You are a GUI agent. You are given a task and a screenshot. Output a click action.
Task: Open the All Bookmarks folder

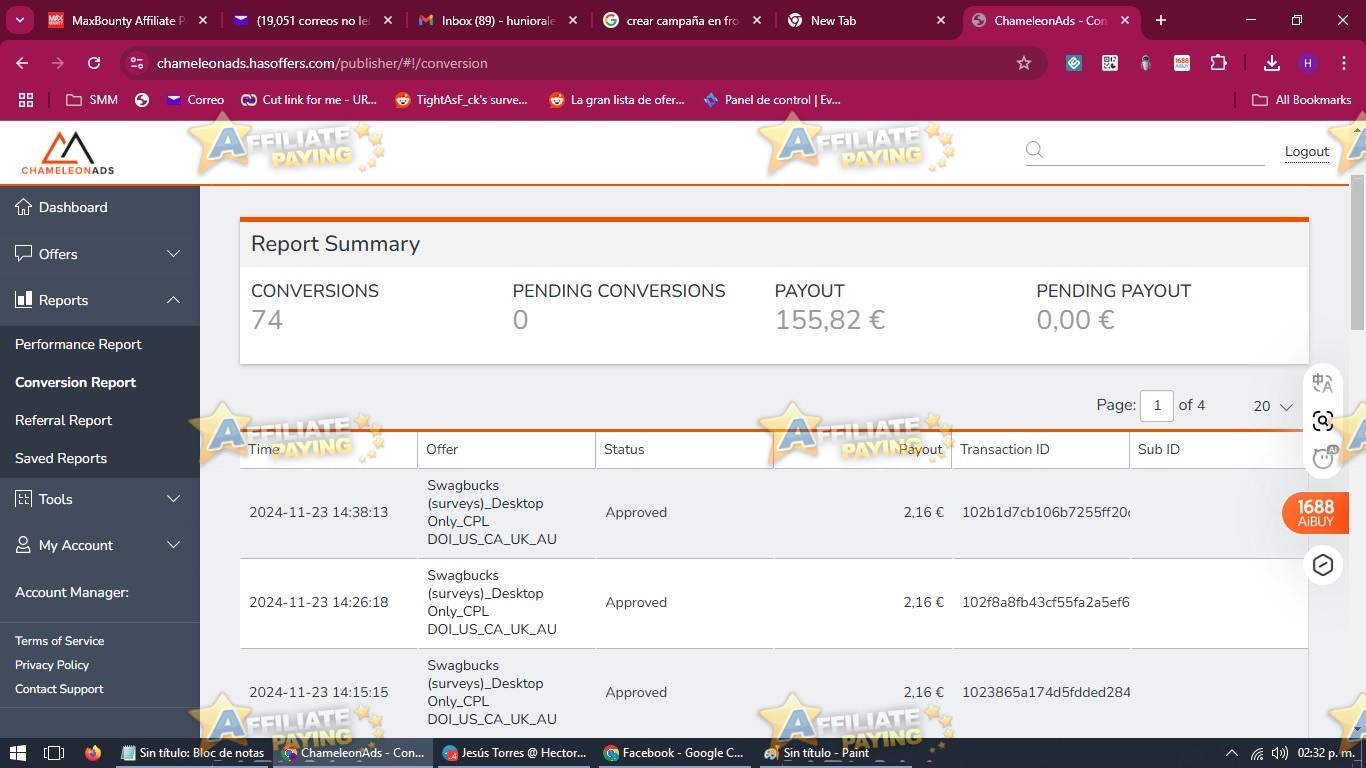[x=1301, y=100]
